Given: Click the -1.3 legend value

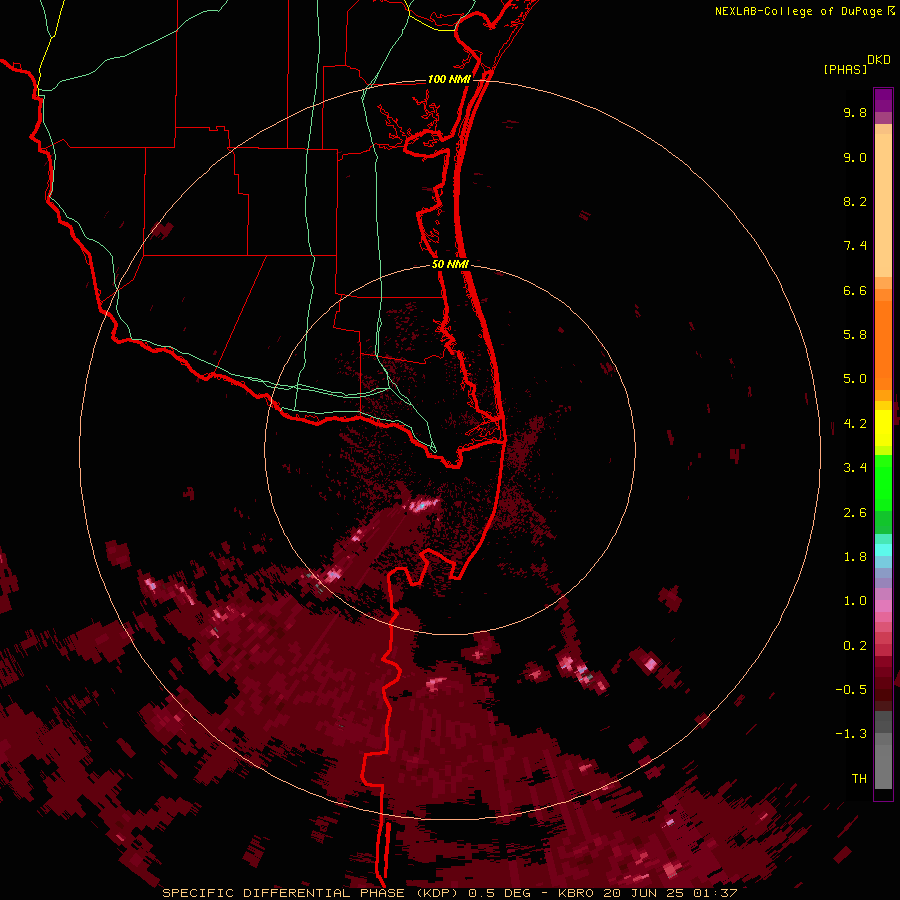Looking at the screenshot, I should [851, 734].
